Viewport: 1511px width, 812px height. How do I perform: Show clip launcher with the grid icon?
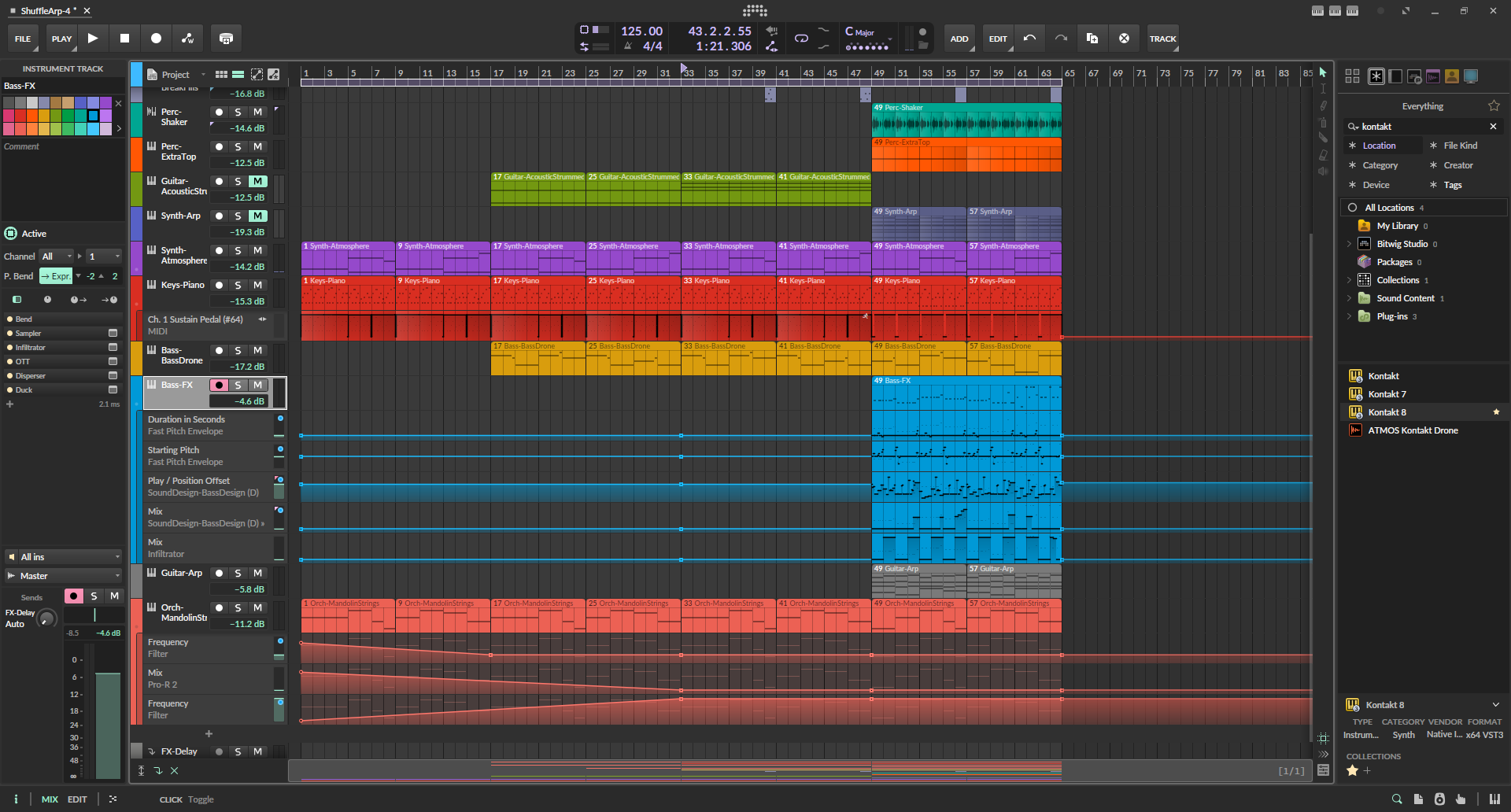click(221, 74)
